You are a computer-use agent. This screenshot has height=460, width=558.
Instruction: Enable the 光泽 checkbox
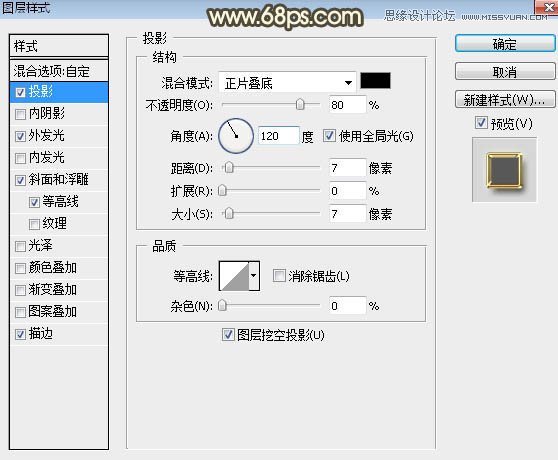tap(20, 247)
